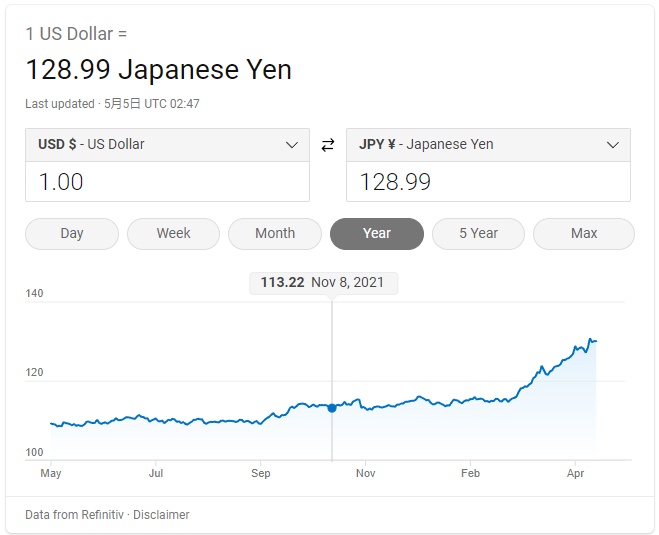This screenshot has height=535, width=659.
Task: Select the Day time range
Action: coord(72,233)
